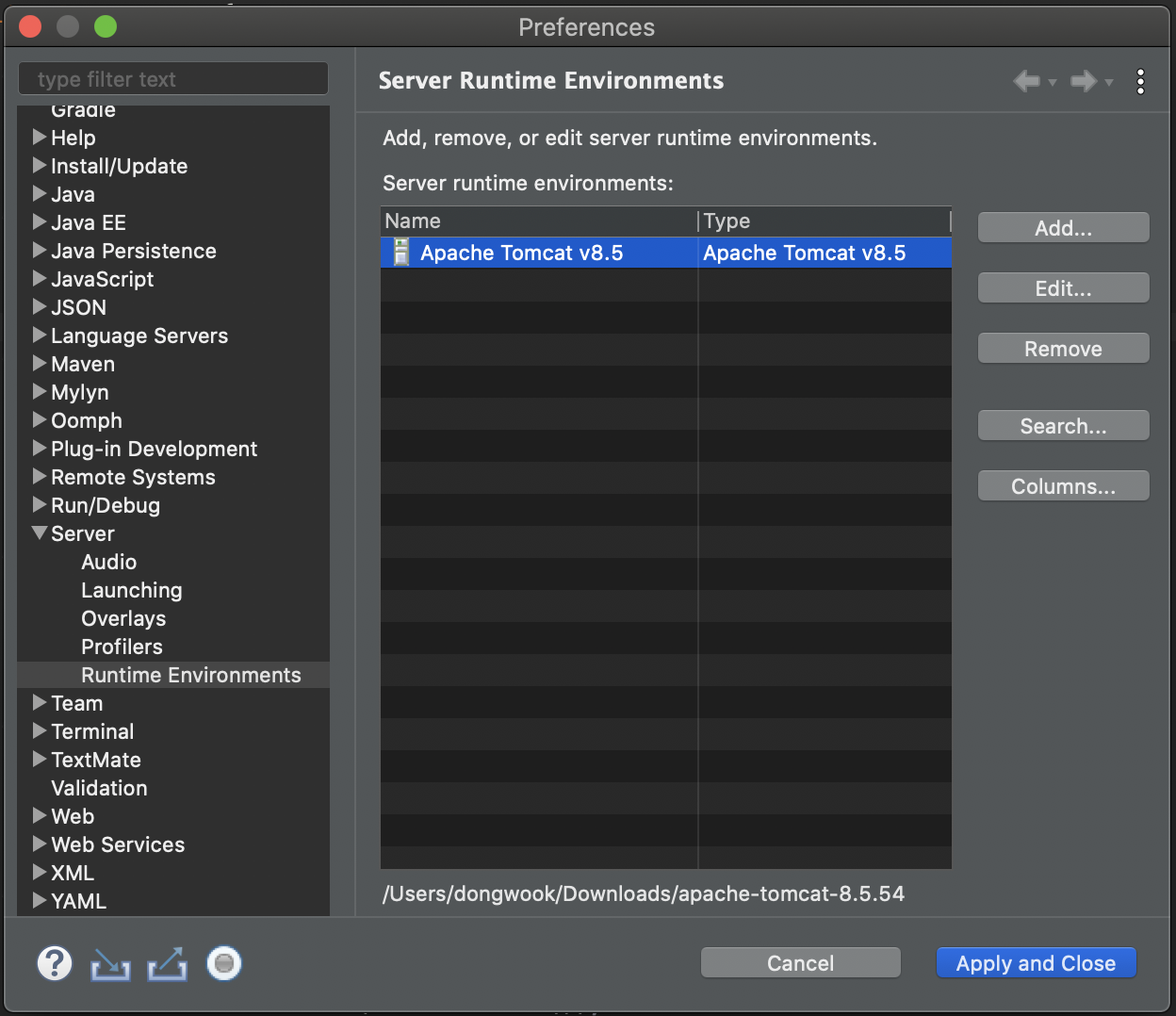1176x1016 pixels.
Task: Select the Audio preference page
Action: (x=109, y=562)
